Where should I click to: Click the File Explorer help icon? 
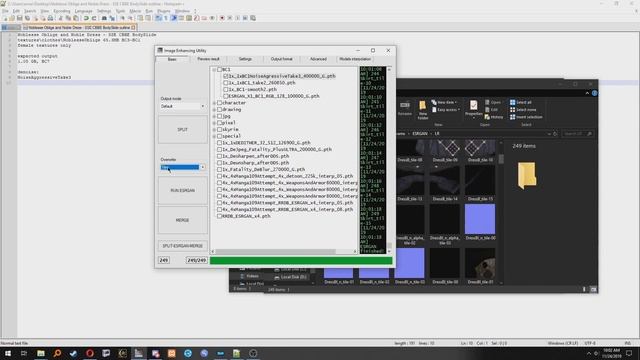click(595, 93)
